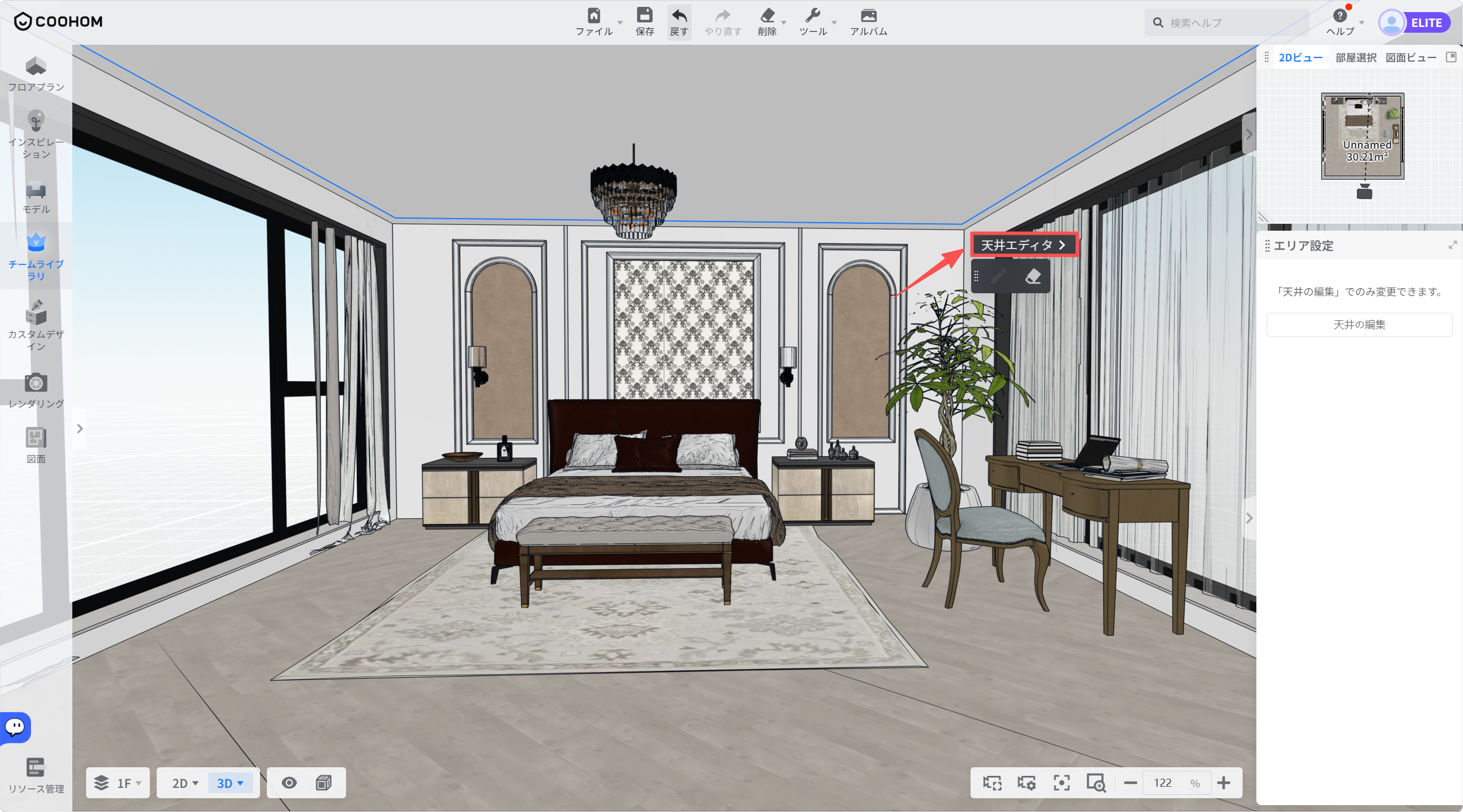The height and width of the screenshot is (812, 1463).
Task: Click the 保存 (Save) icon
Action: [x=645, y=15]
